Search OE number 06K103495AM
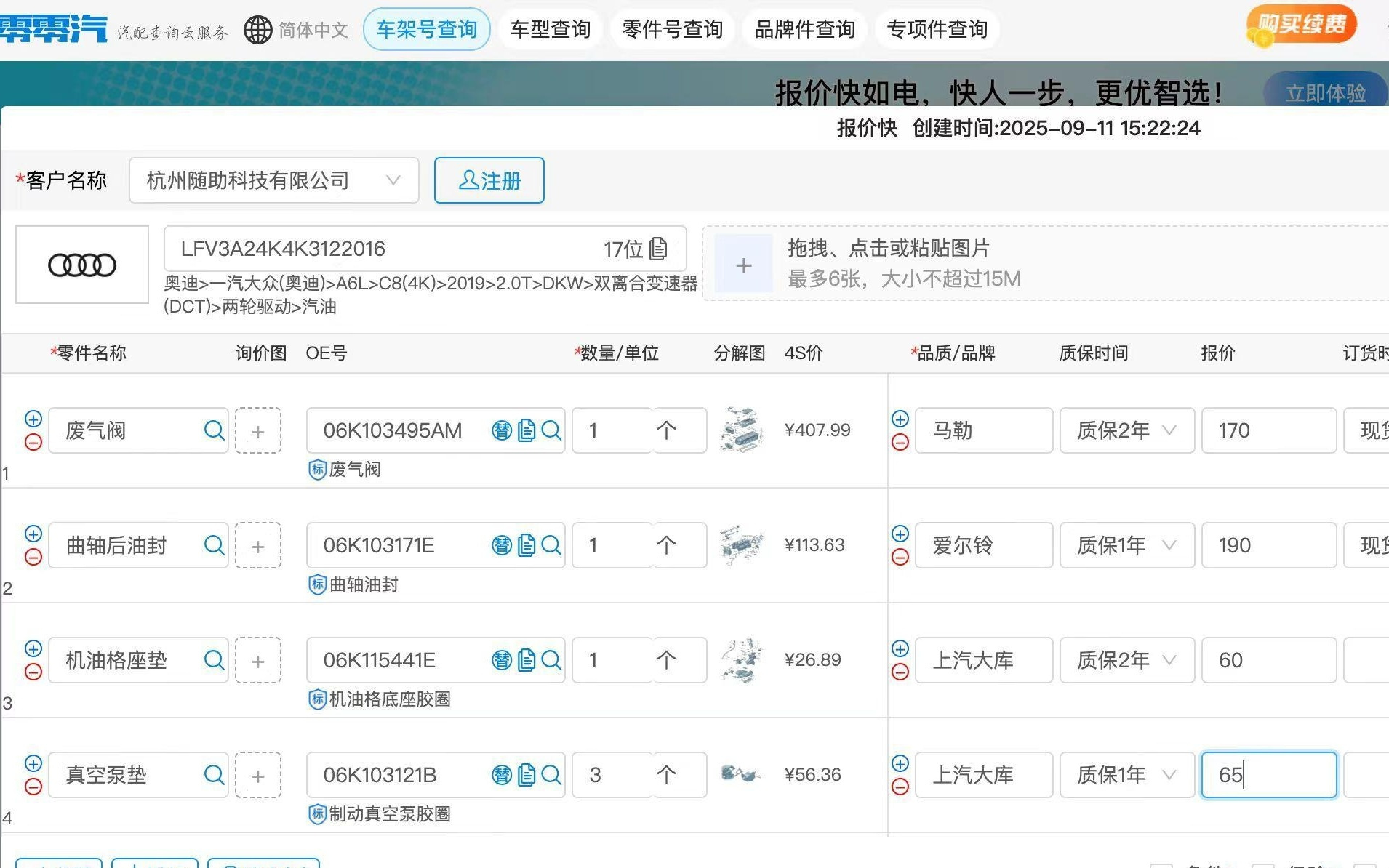This screenshot has height=868, width=1389. 551,430
